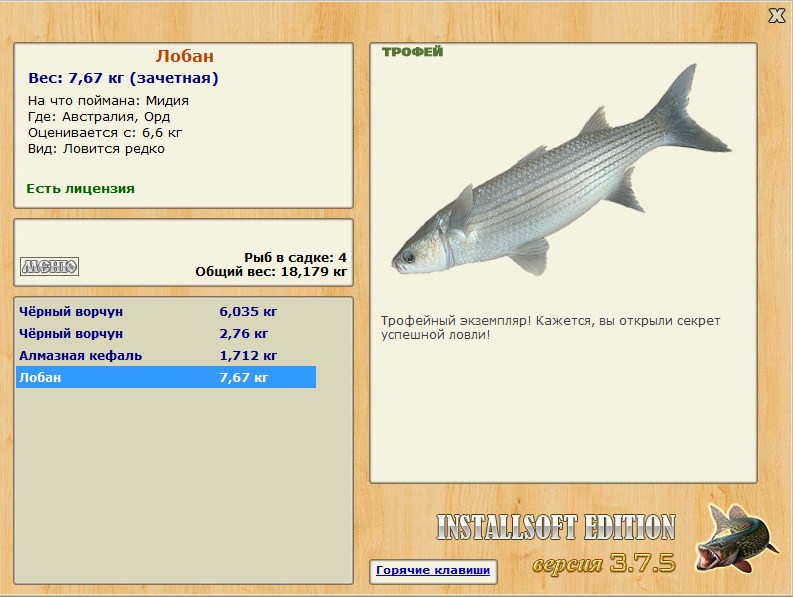
Task: Click the 6,035 кг weight value
Action: click(248, 312)
